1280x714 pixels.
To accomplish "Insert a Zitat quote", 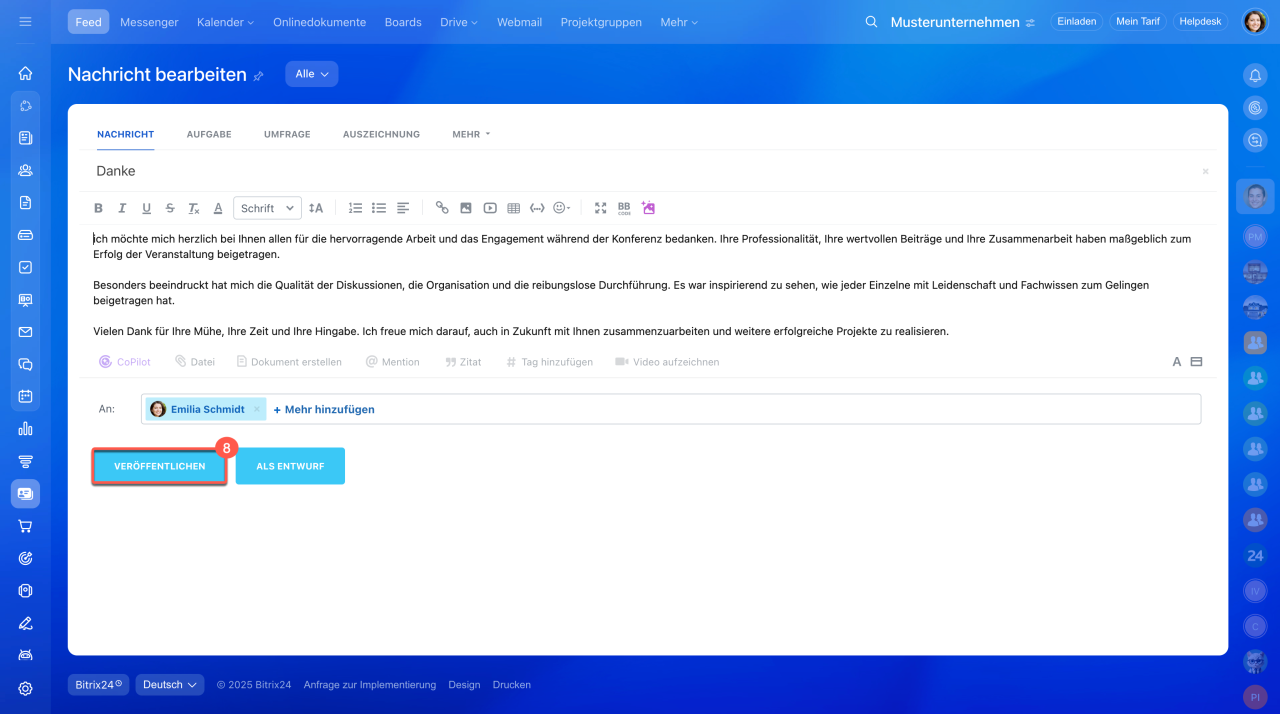I will 463,362.
